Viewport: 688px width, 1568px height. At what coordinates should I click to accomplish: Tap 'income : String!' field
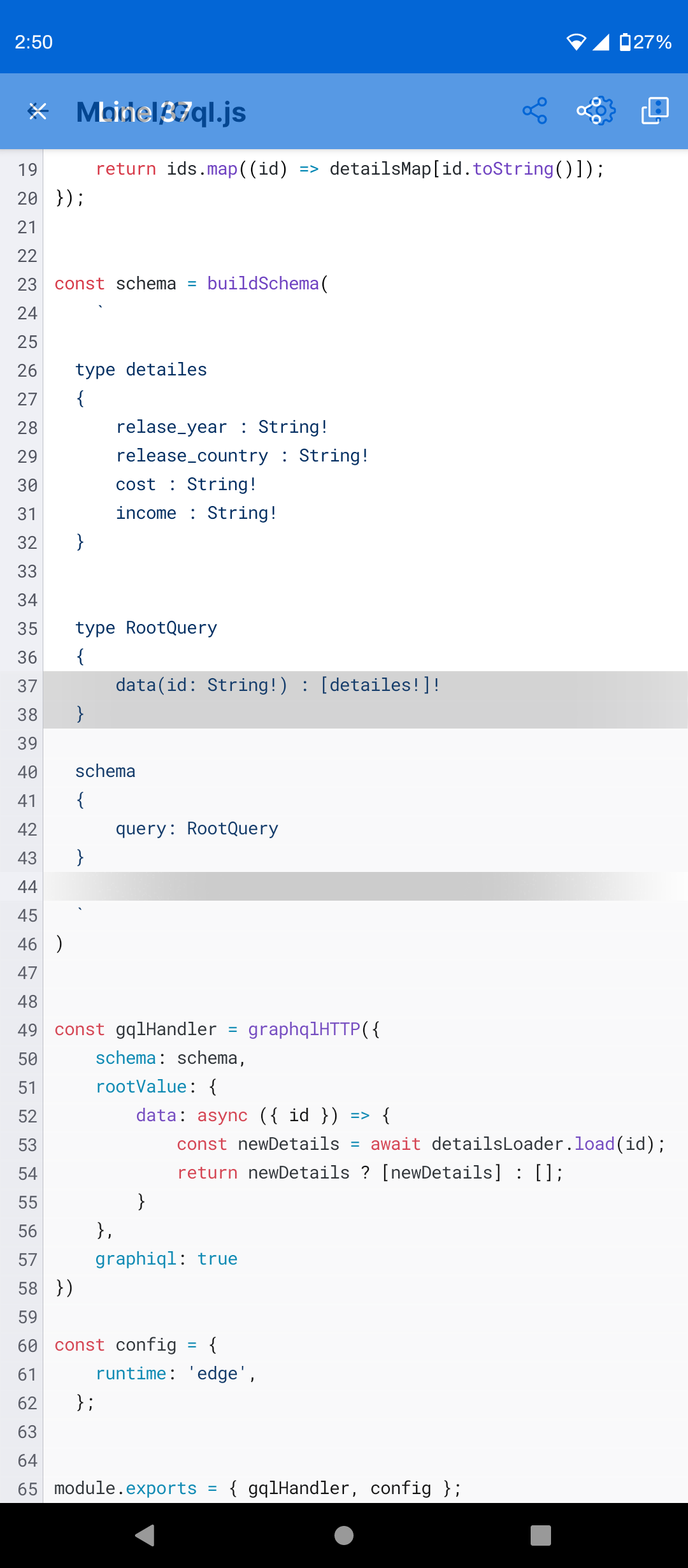click(x=196, y=513)
